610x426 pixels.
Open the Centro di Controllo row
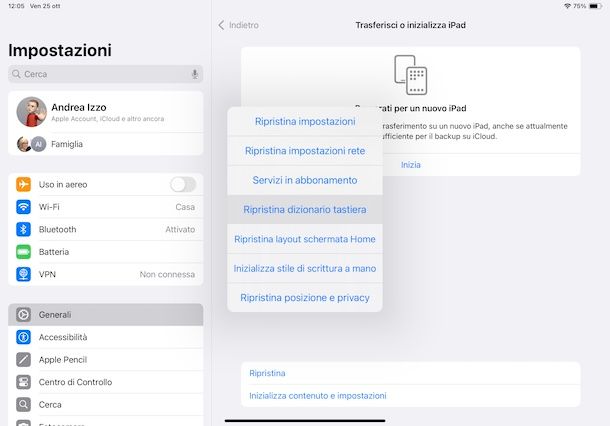click(105, 382)
